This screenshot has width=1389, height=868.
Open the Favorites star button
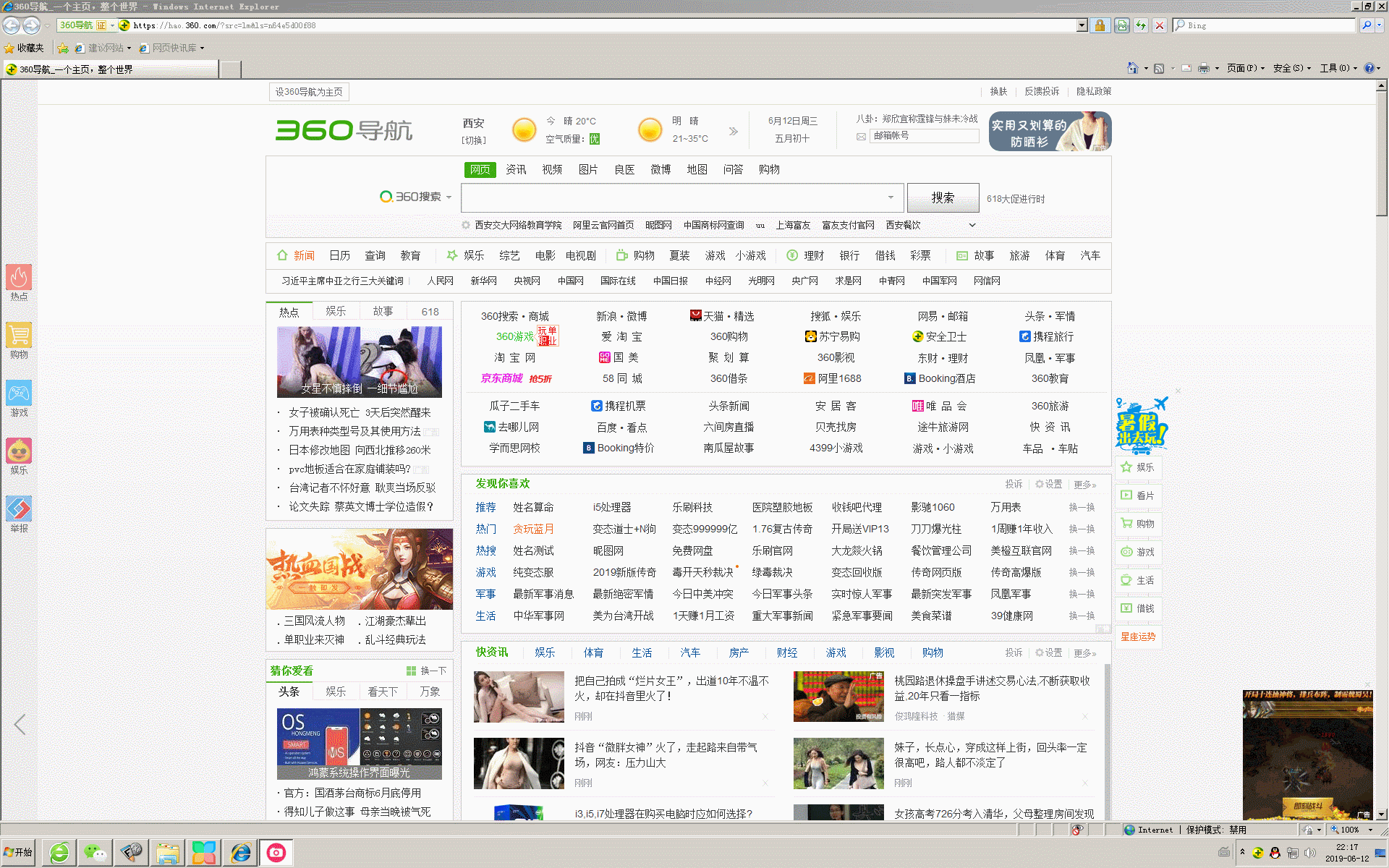tap(24, 48)
